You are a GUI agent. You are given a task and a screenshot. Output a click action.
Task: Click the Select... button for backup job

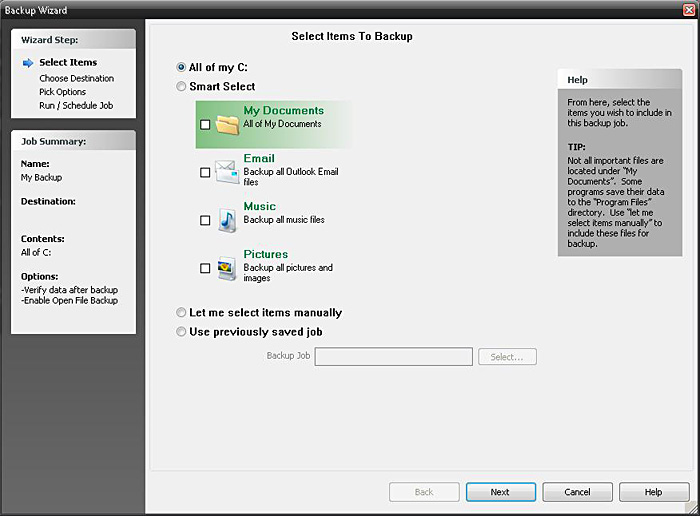(x=507, y=357)
